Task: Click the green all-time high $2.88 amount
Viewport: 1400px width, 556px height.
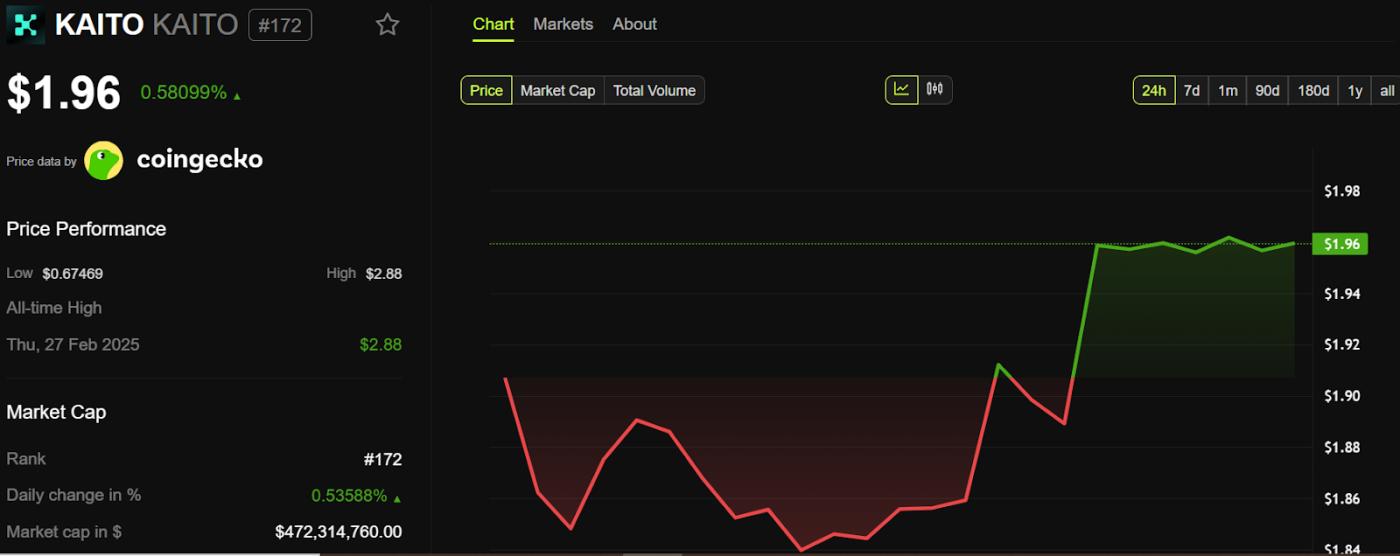Action: [381, 345]
